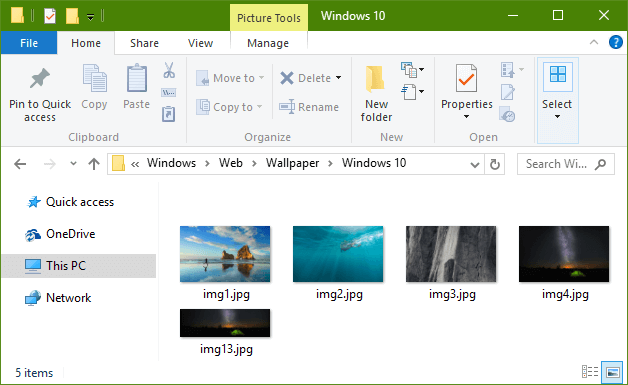
Task: Click Pin to Quick access
Action: click(40, 94)
